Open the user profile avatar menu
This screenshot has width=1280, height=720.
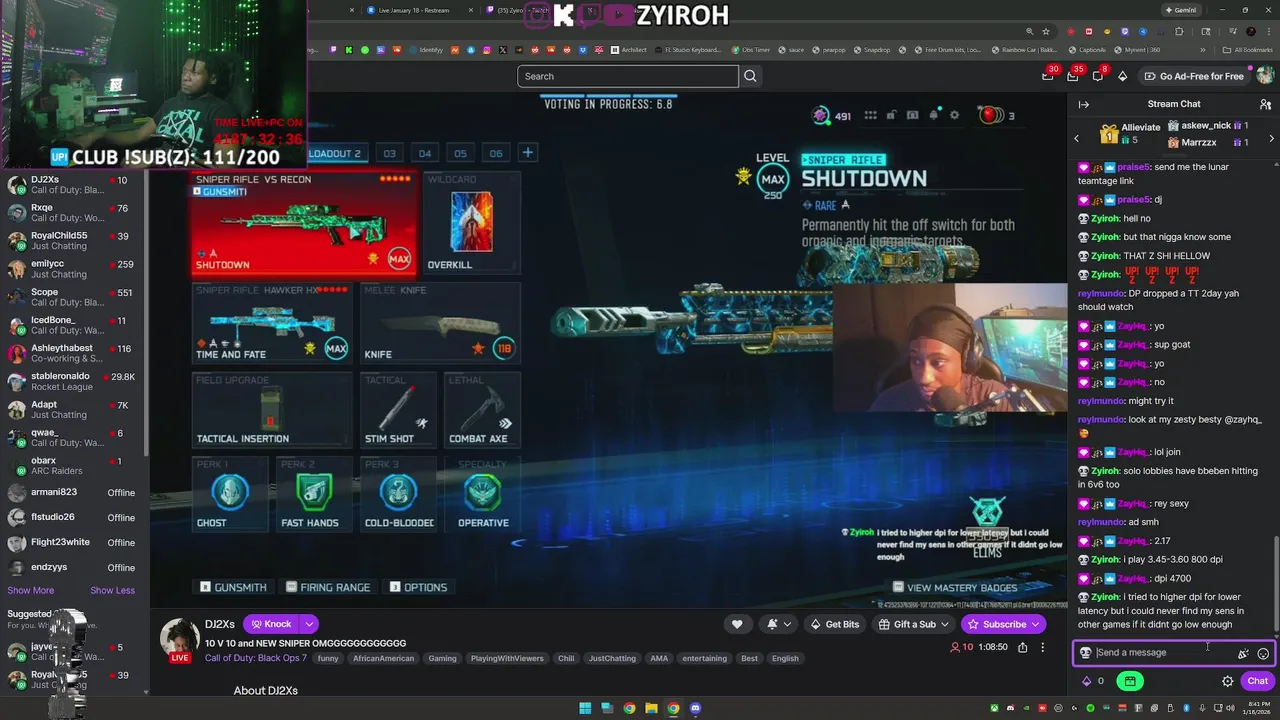[1265, 76]
